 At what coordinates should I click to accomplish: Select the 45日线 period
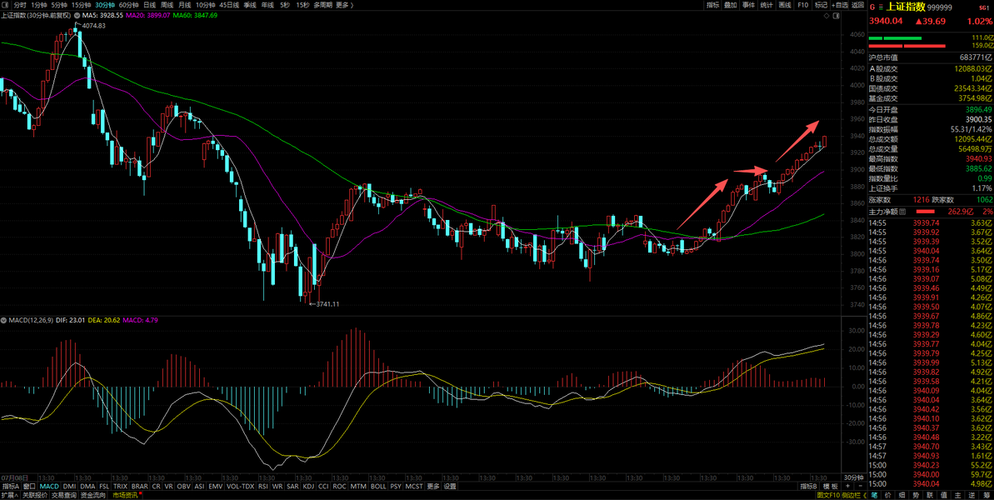tap(229, 4)
